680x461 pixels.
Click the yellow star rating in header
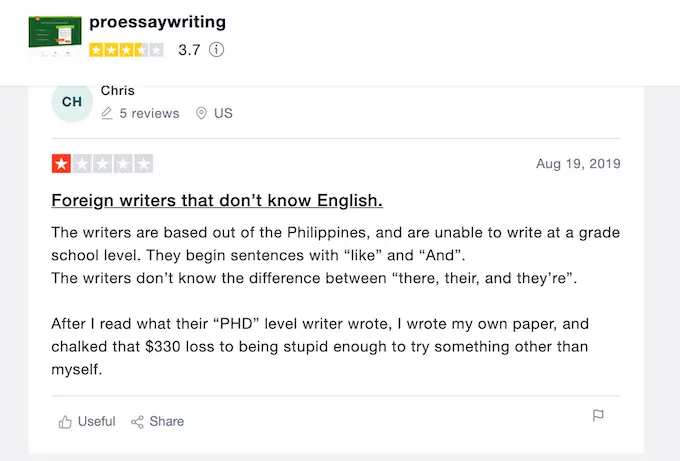click(x=126, y=49)
